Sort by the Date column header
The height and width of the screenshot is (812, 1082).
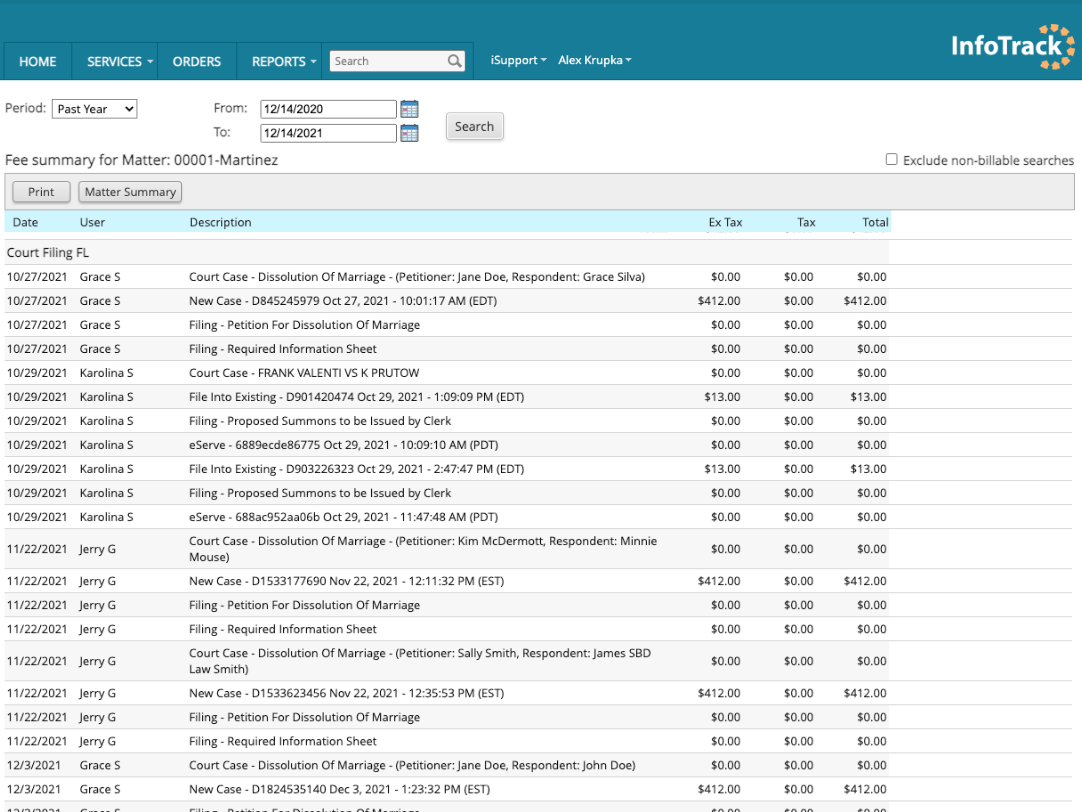25,222
